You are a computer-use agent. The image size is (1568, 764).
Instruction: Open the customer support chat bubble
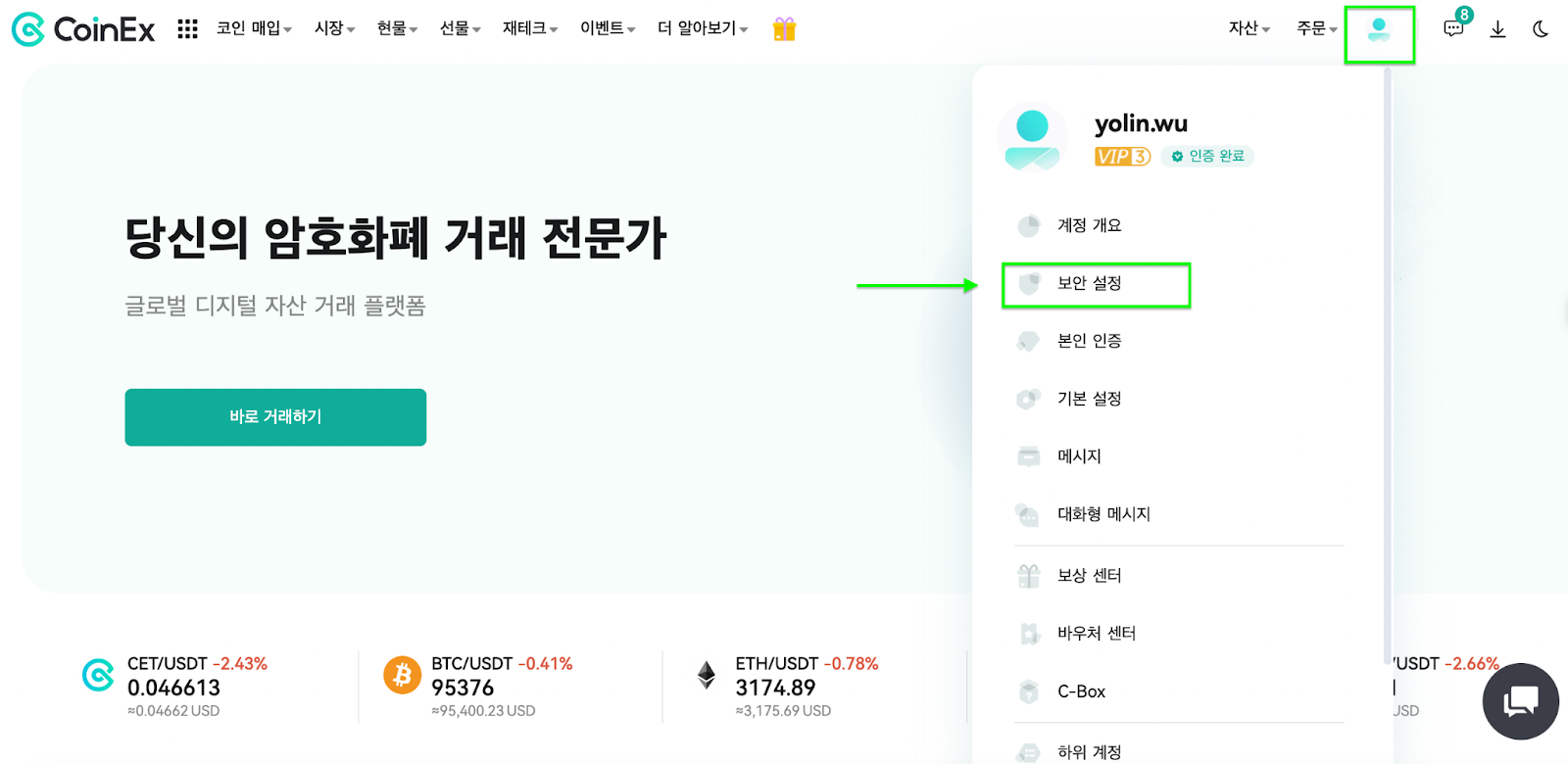(x=1520, y=700)
